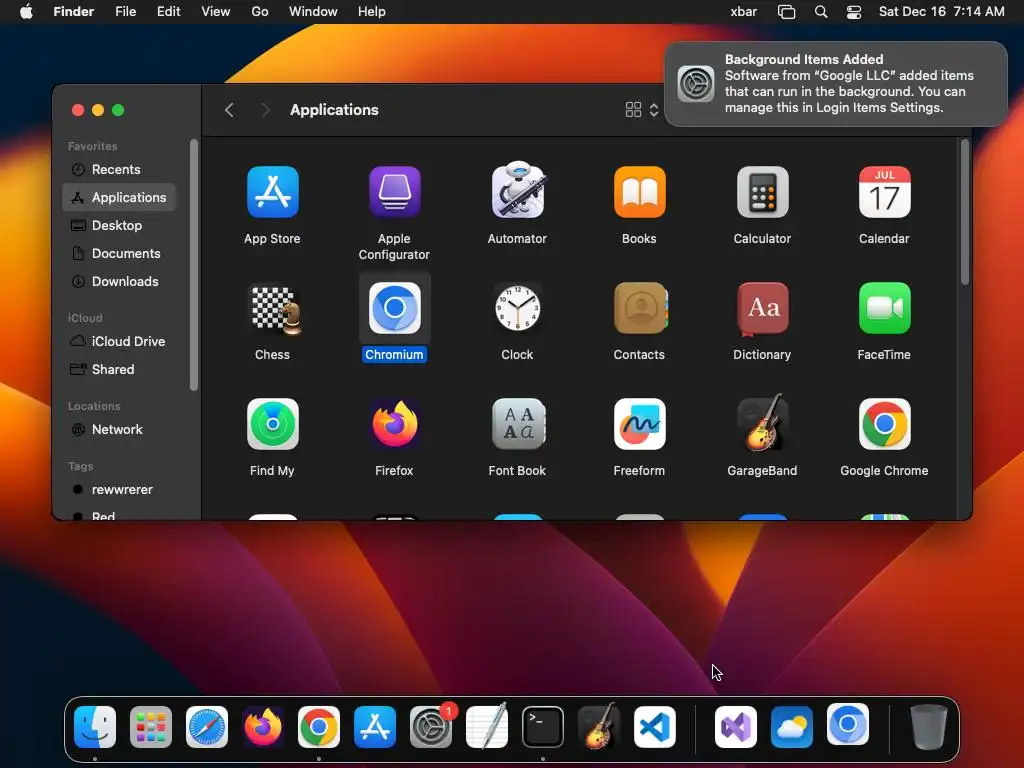1024x768 pixels.
Task: Select the Freeform app icon
Action: 639,424
